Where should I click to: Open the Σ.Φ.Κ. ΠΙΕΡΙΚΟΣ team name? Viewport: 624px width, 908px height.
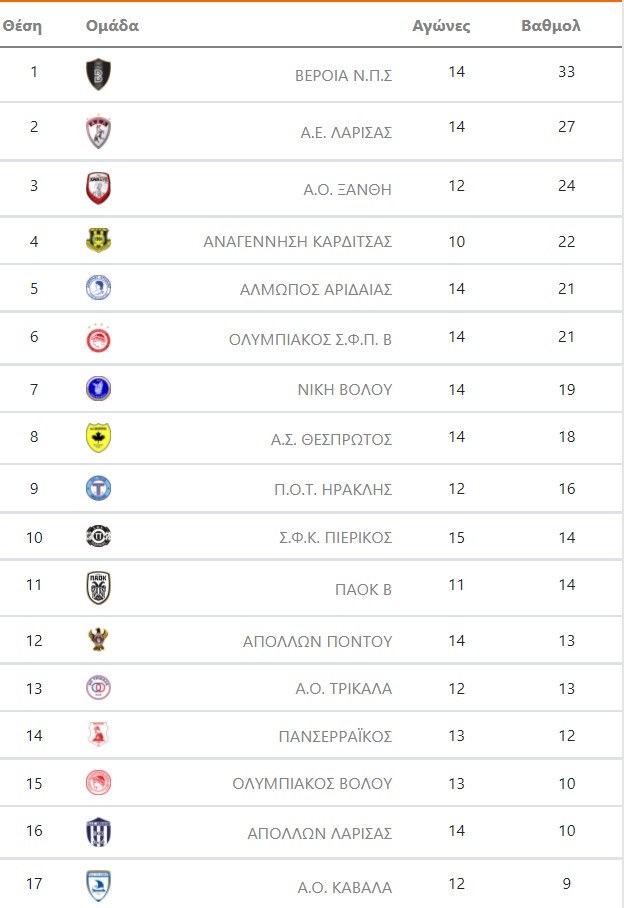tap(334, 538)
